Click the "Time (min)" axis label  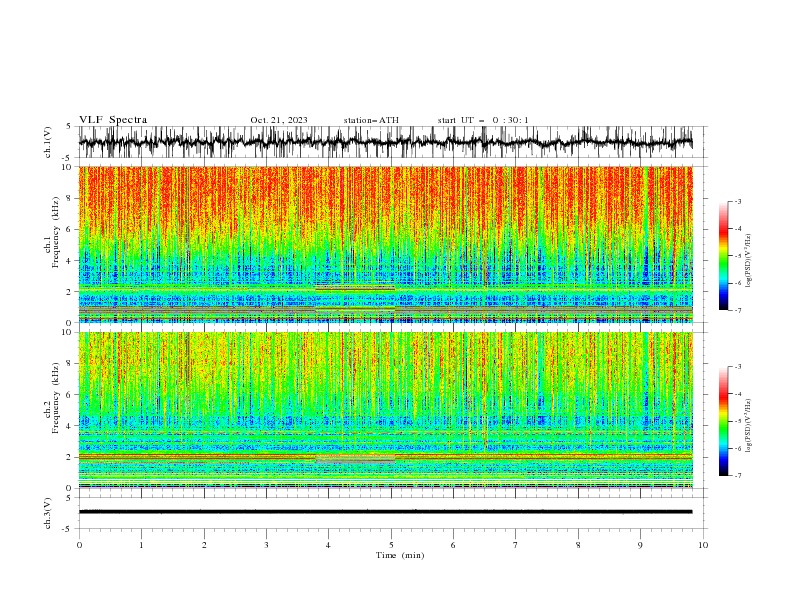(x=400, y=555)
